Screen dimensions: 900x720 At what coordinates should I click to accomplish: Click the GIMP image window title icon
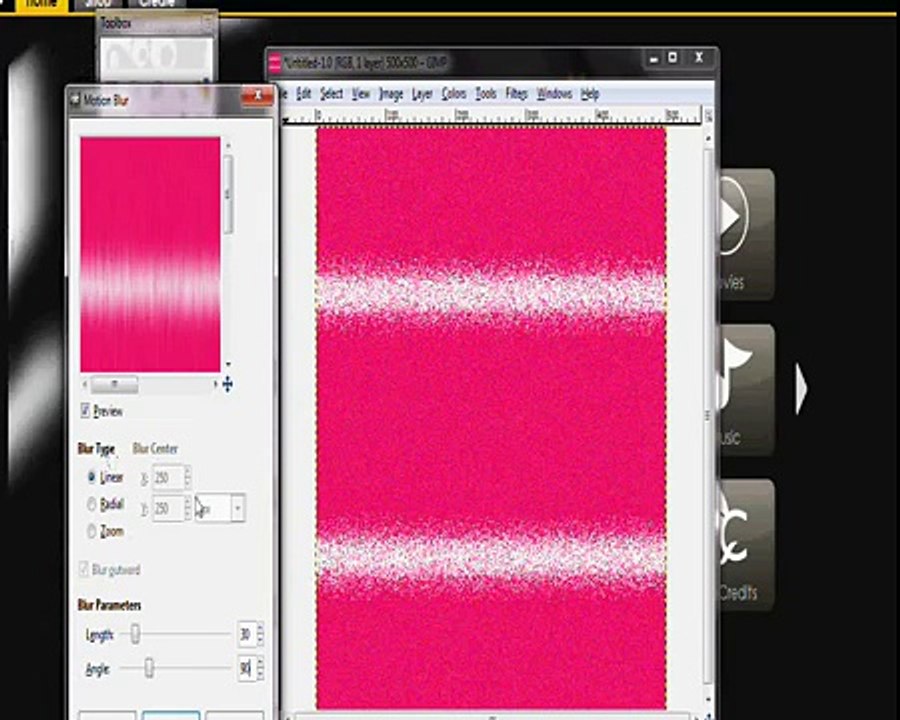pyautogui.click(x=275, y=63)
